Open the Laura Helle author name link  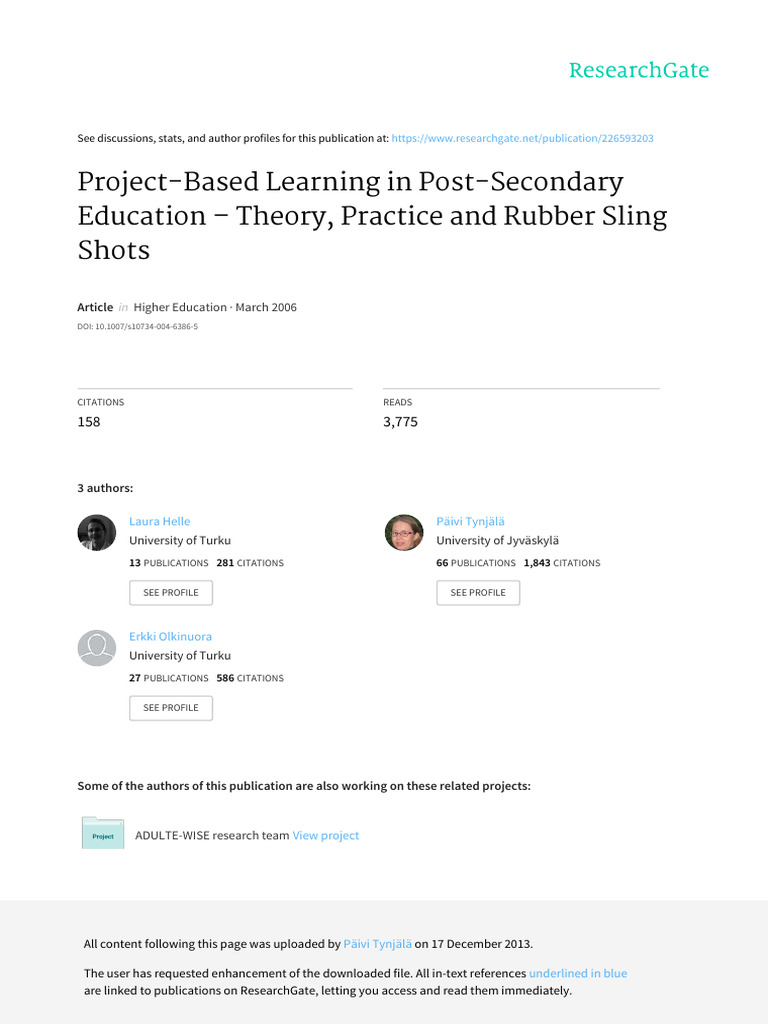[159, 521]
